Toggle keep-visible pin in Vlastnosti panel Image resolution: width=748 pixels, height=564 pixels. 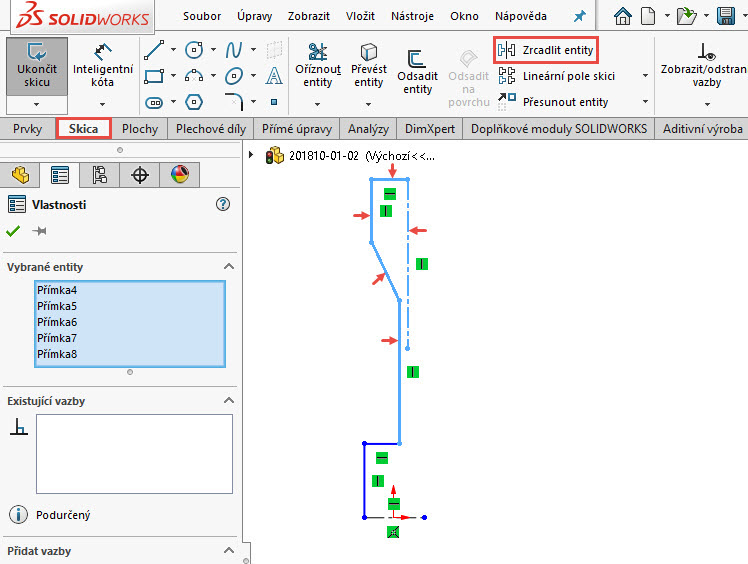39,231
